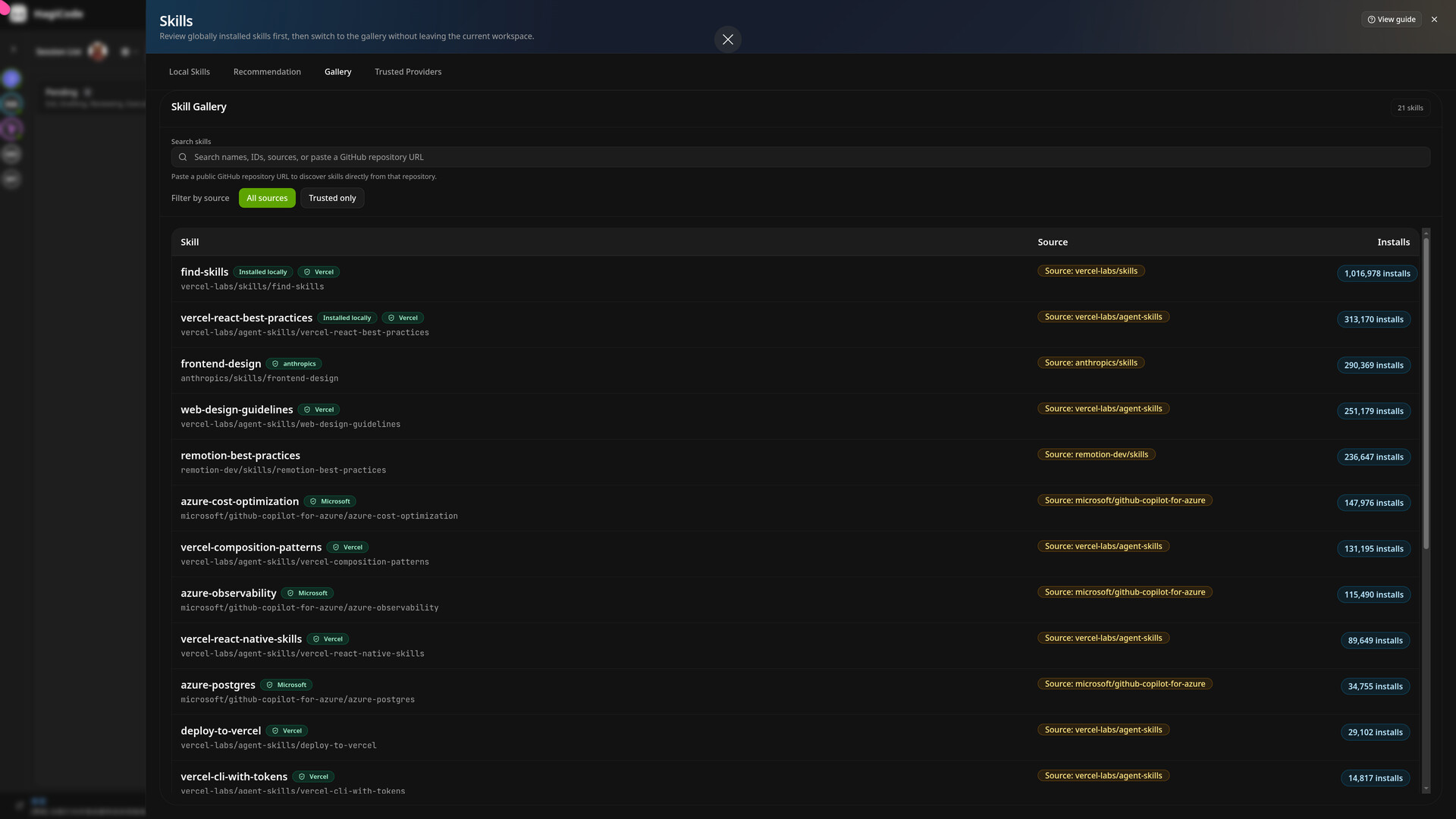Click the Vercel verified badge on deploy-to-vercel
The image size is (1456, 819).
[287, 731]
